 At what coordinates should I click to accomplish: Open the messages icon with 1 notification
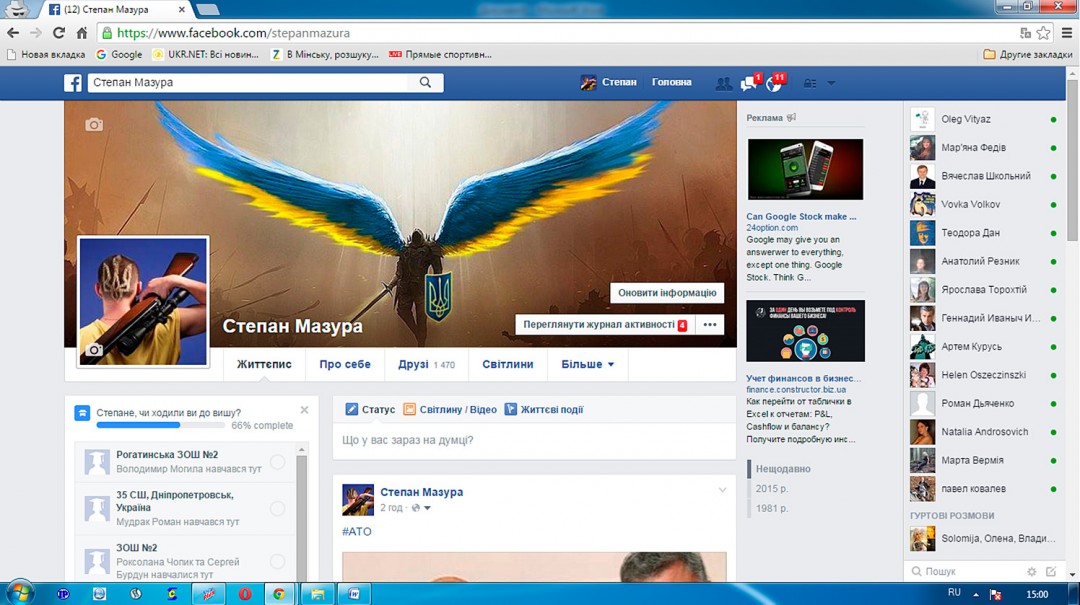(x=748, y=84)
